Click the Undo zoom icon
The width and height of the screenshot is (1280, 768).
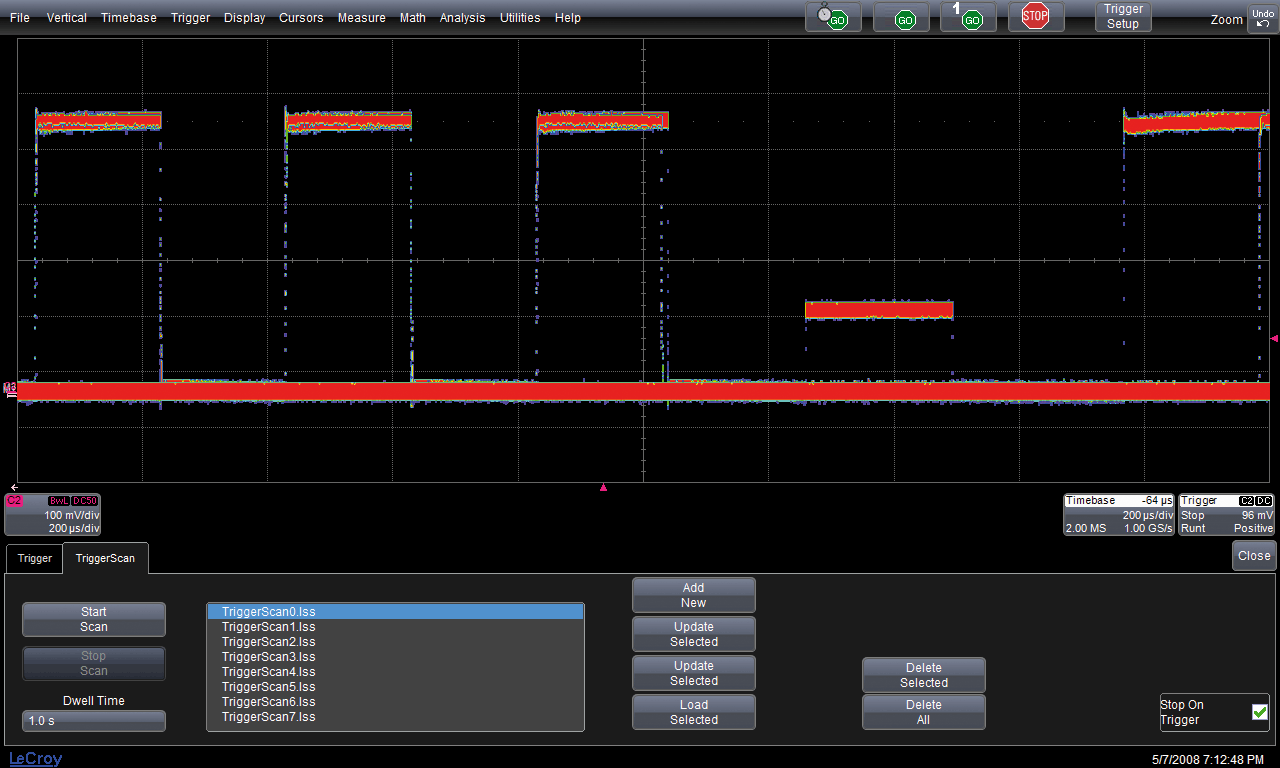(1262, 18)
